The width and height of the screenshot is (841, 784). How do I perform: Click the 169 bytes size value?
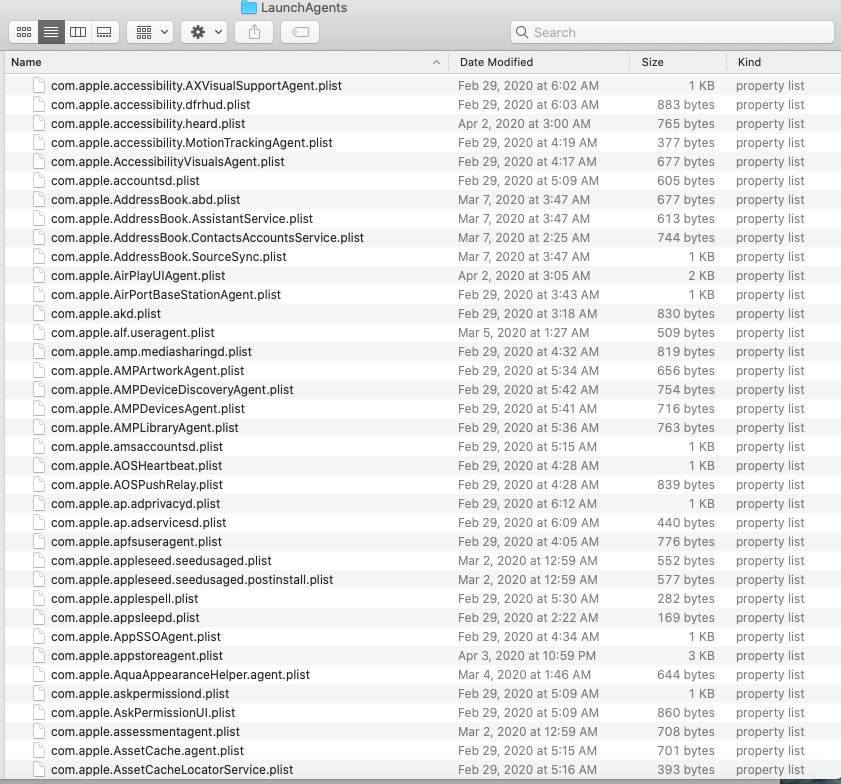click(x=686, y=618)
